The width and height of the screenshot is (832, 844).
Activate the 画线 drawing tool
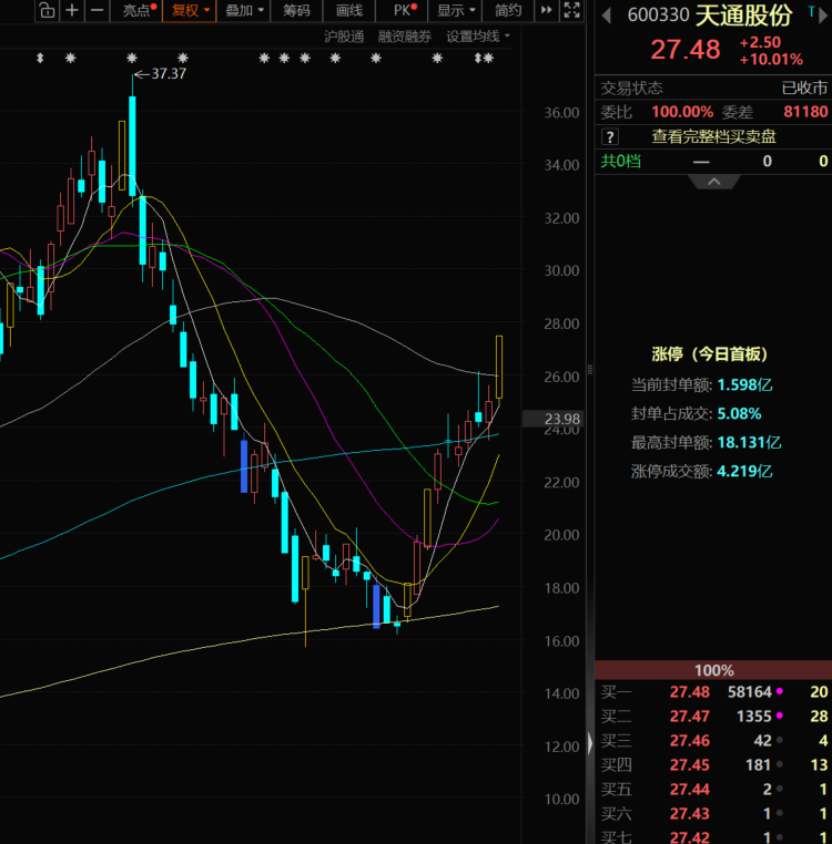click(349, 10)
